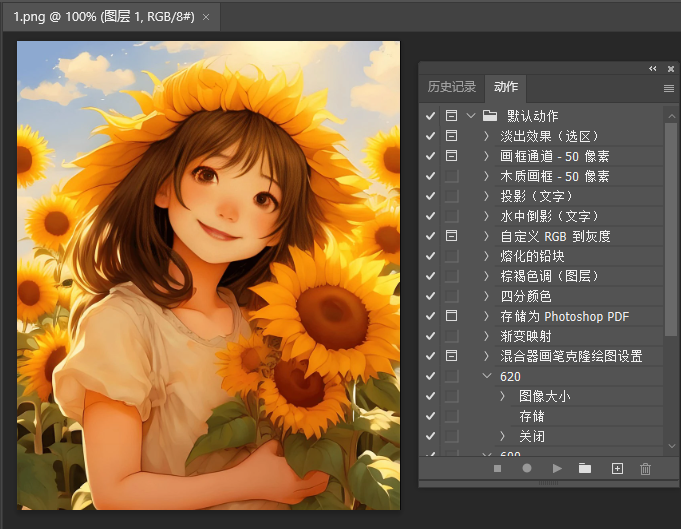Open the Actions panel hamburger menu
Screen dimensions: 681x529
coord(669,88)
